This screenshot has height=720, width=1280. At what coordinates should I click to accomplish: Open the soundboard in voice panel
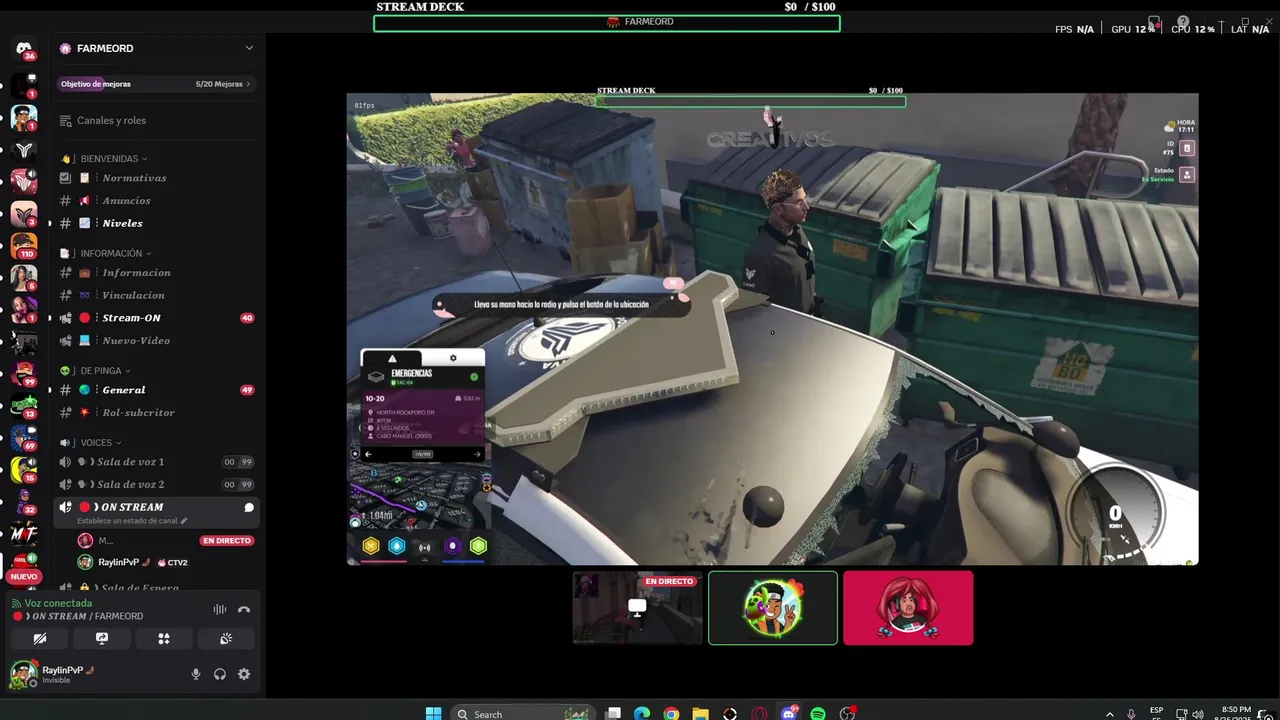tap(226, 638)
